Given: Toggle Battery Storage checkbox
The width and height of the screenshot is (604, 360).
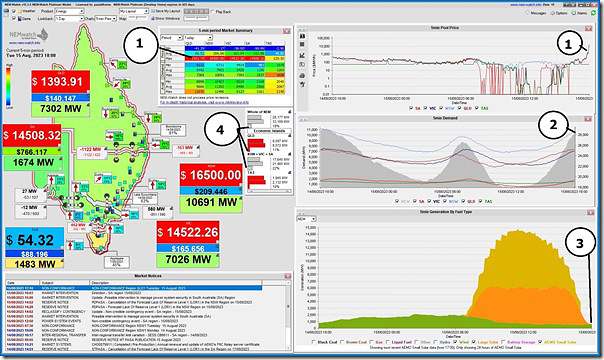Looking at the screenshot, I should click(x=503, y=342).
